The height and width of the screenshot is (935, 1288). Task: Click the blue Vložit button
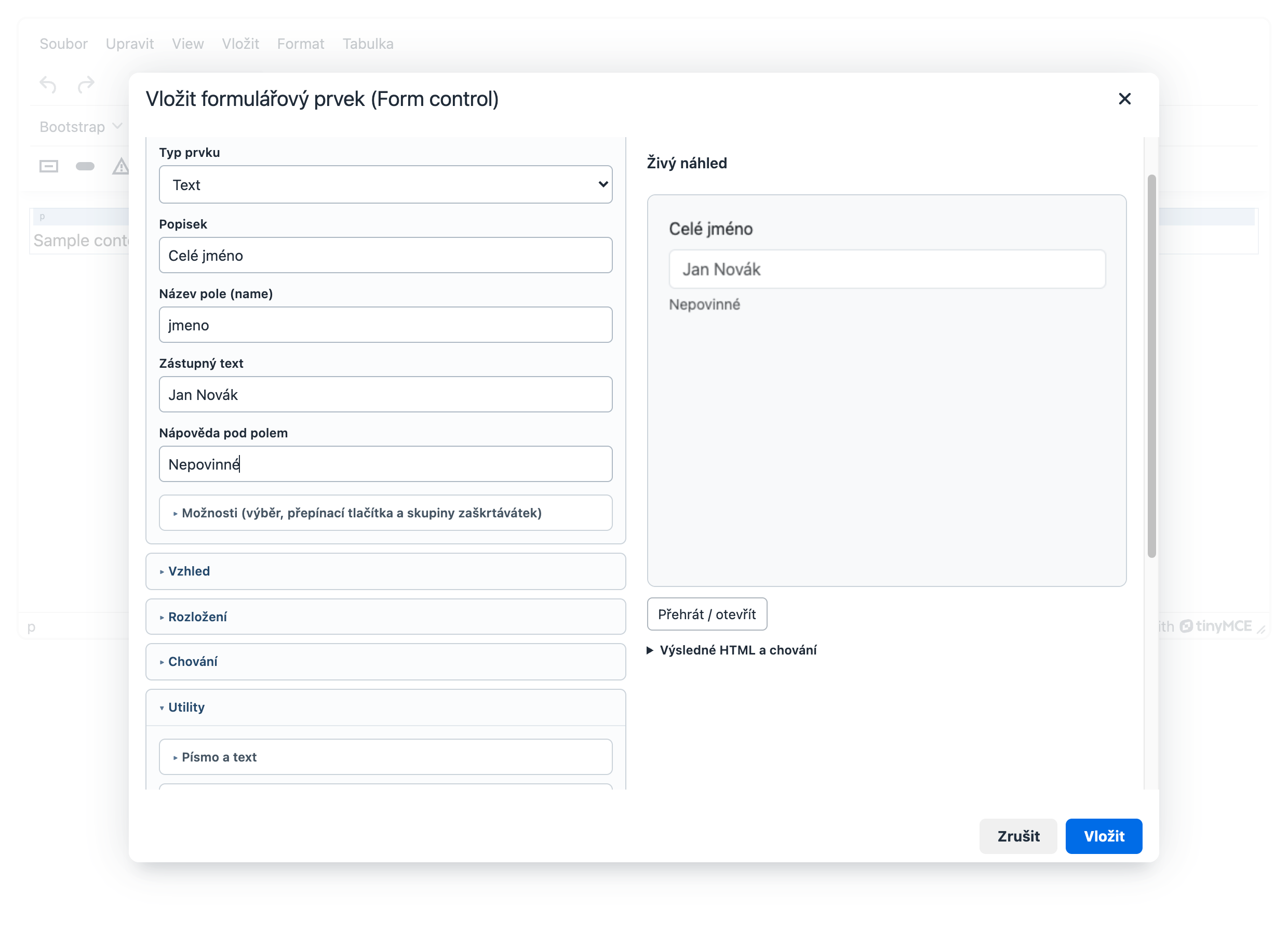(x=1104, y=836)
